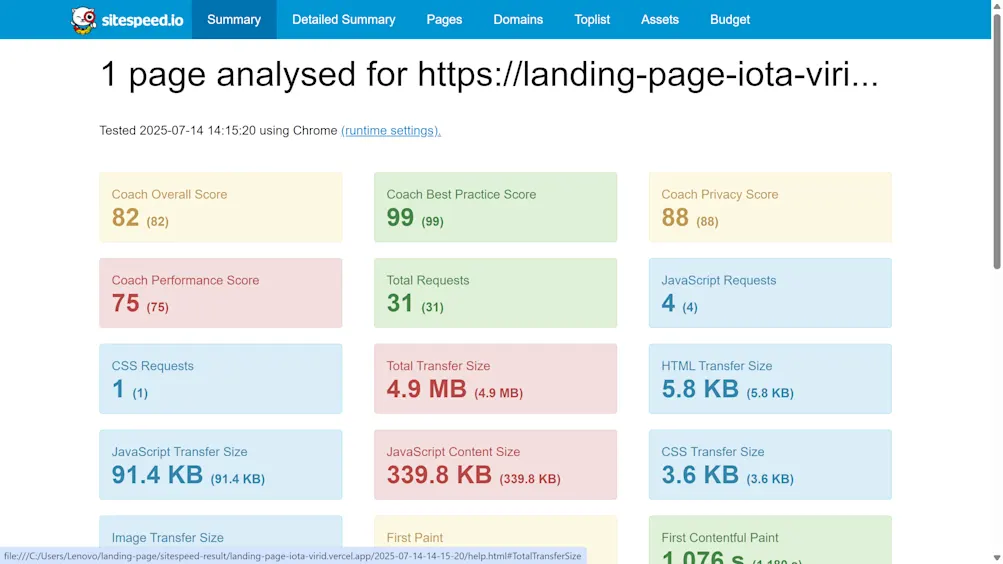The height and width of the screenshot is (564, 1003).
Task: Click Coach Best Practice Score label
Action: (461, 194)
